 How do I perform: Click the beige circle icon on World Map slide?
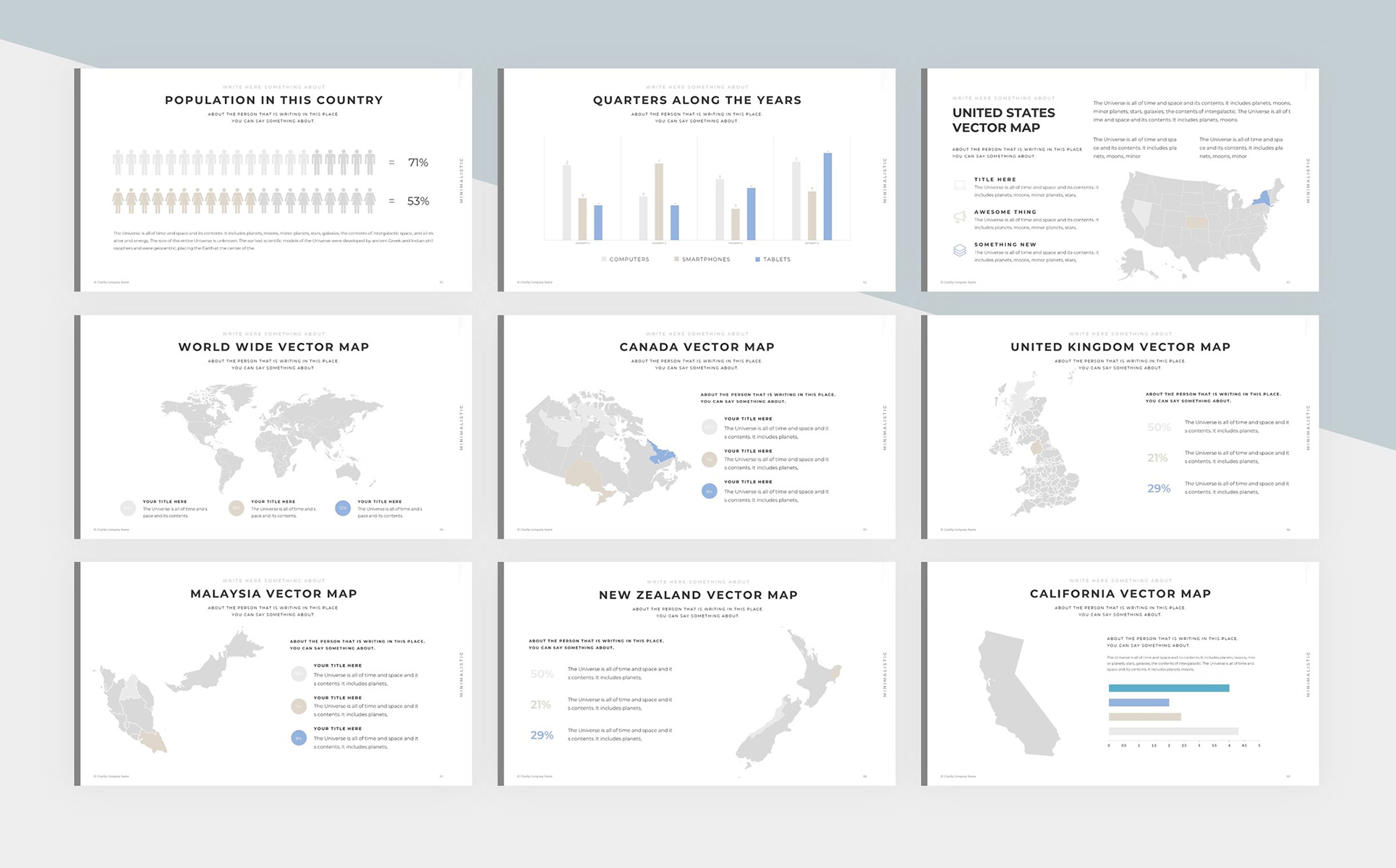pyautogui.click(x=236, y=508)
